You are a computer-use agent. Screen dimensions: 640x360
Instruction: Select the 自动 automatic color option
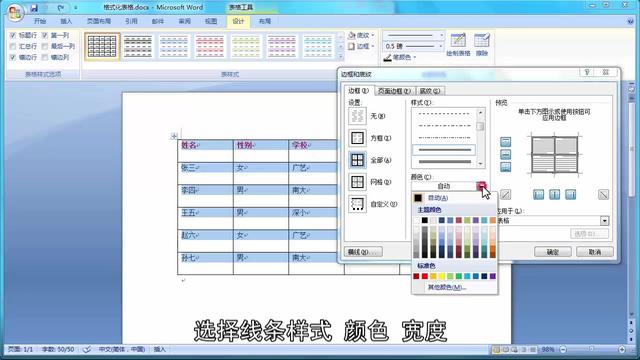click(438, 198)
